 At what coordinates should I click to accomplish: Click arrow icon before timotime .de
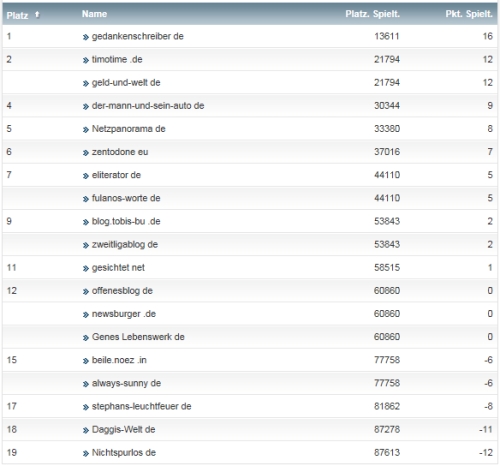[86, 60]
